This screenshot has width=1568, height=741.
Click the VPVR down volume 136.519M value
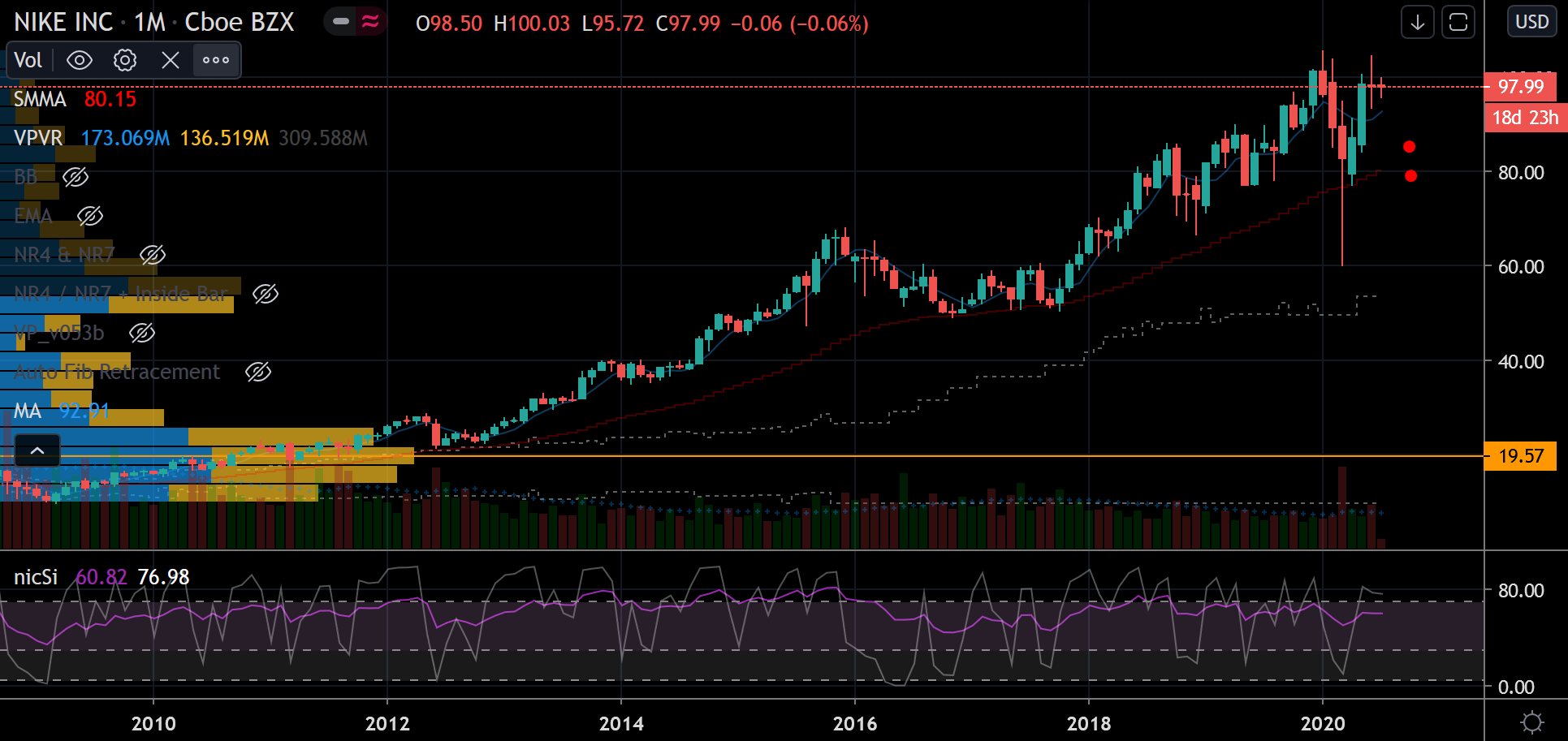(x=224, y=138)
